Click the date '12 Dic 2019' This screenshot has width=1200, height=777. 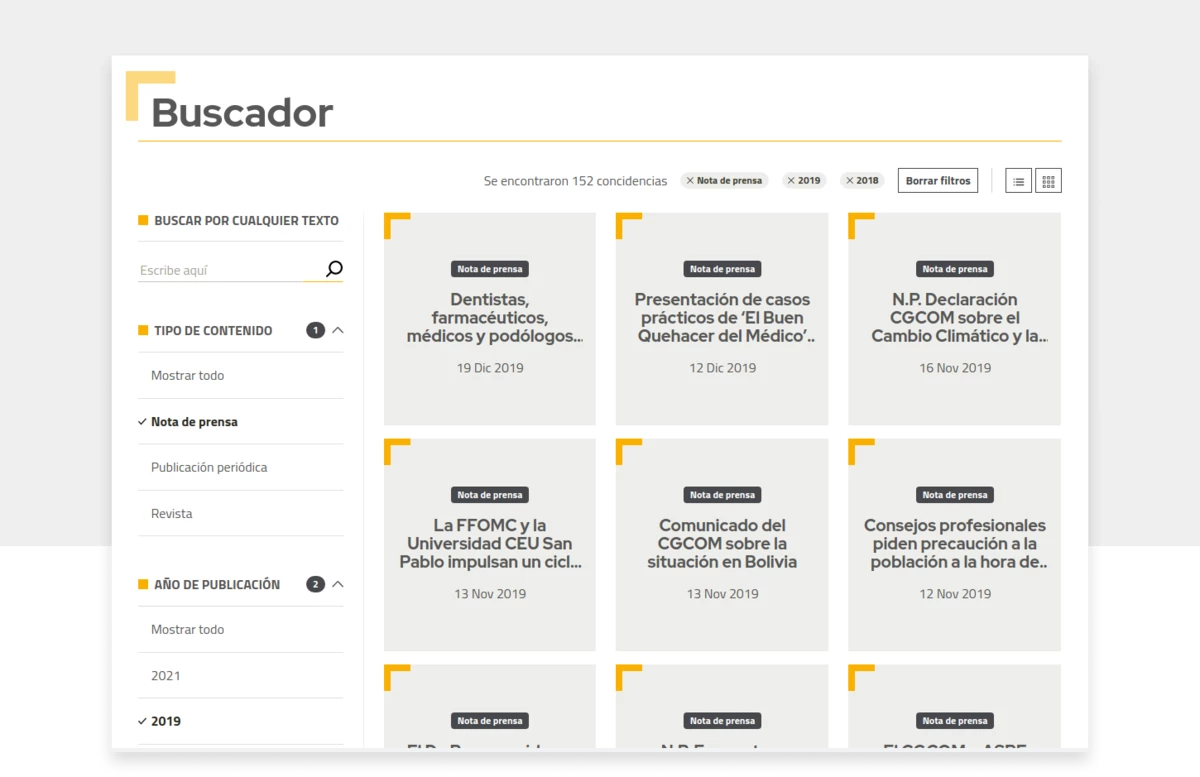click(x=722, y=368)
